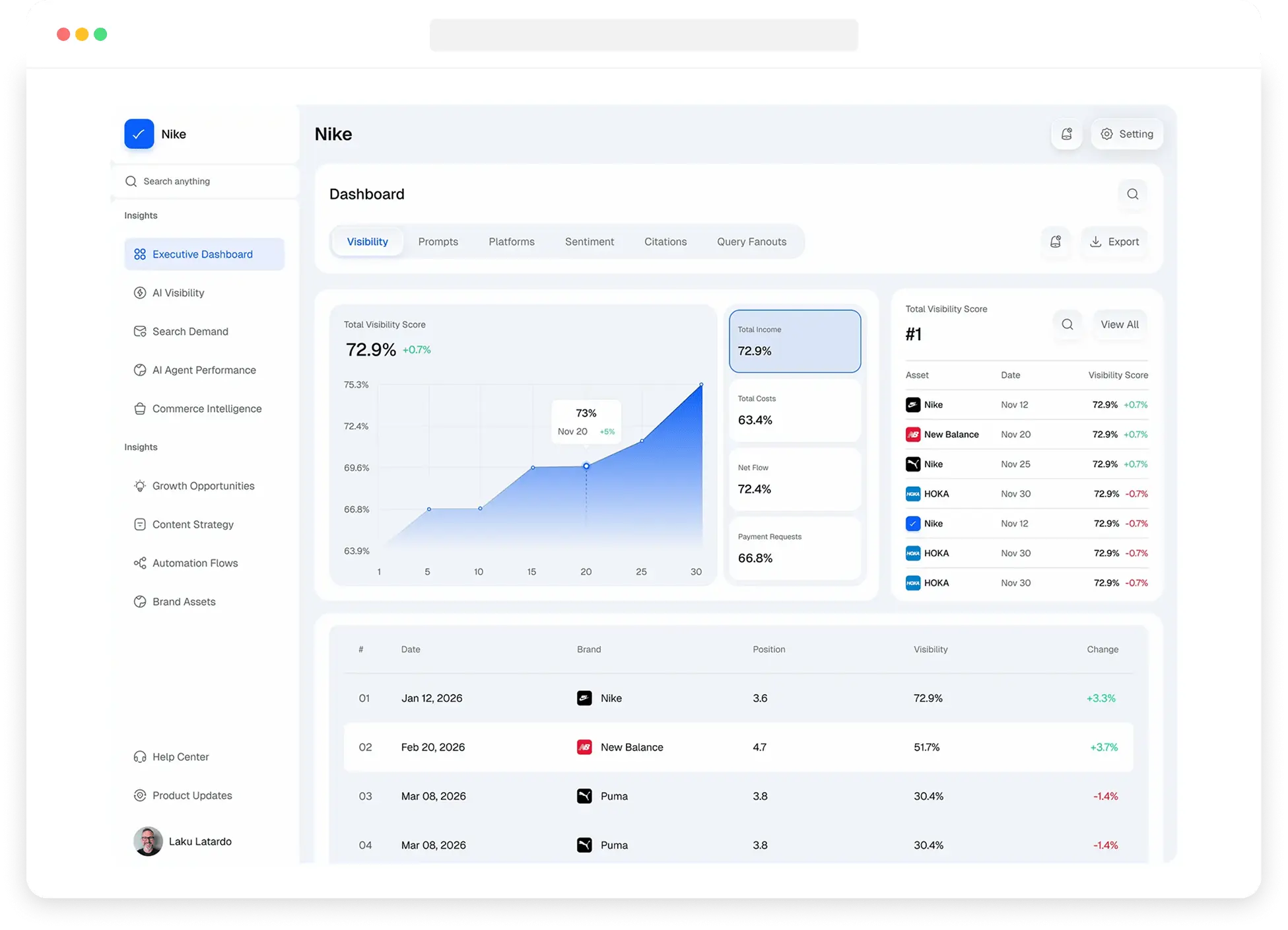Click the search icon beside View All

[x=1068, y=324]
